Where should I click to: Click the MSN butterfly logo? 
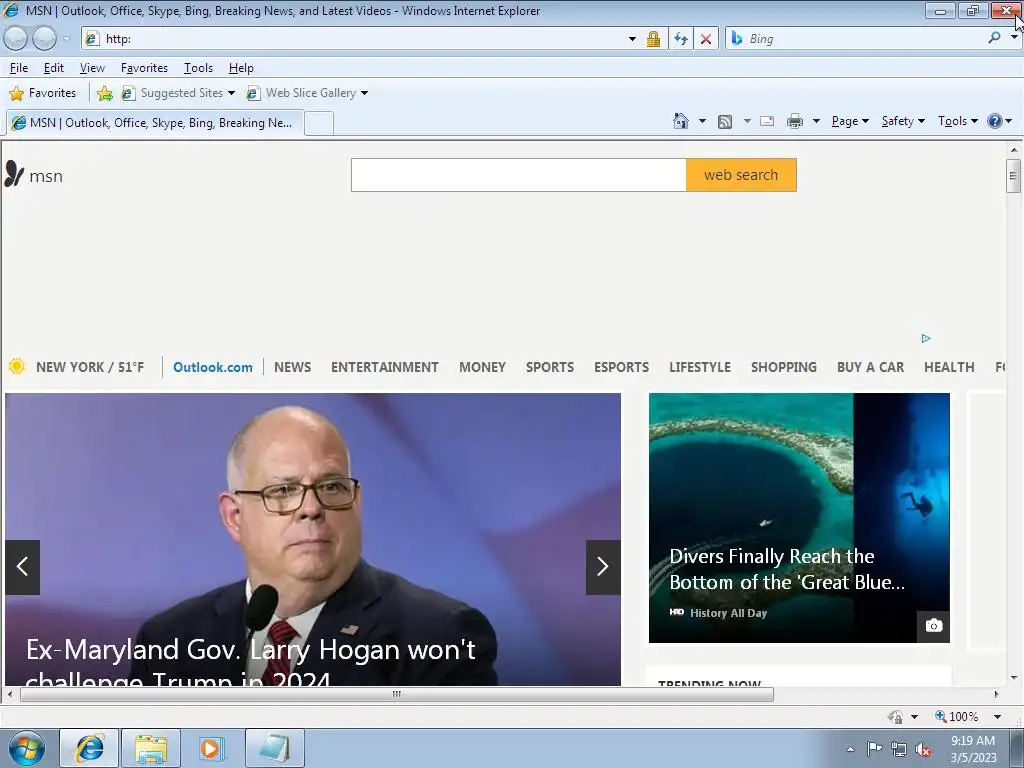14,174
